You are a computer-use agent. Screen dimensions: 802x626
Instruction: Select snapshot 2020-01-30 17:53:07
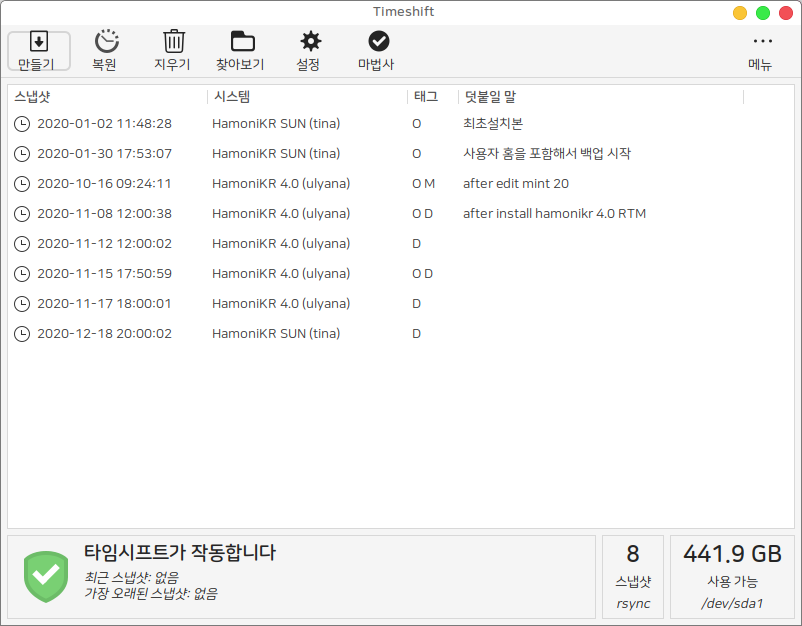104,154
